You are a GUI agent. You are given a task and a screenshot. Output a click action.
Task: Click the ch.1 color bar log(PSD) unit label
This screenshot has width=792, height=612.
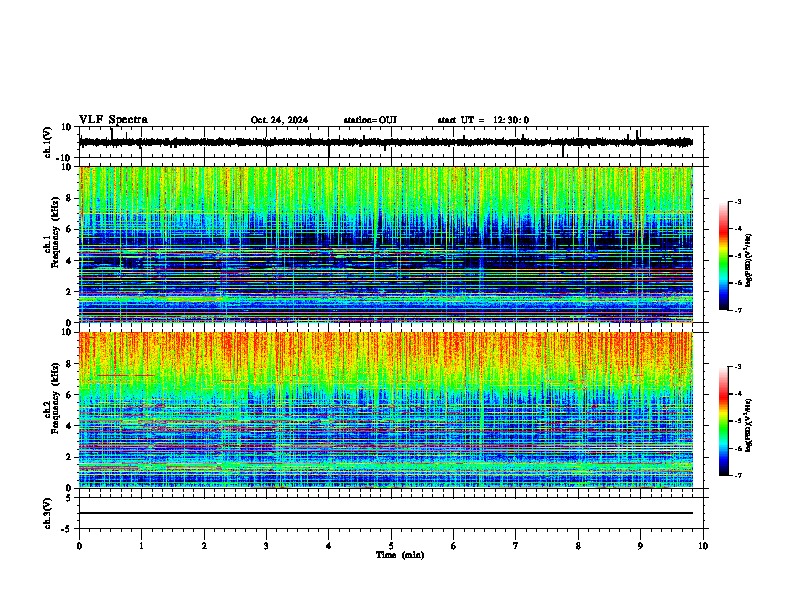tap(749, 260)
